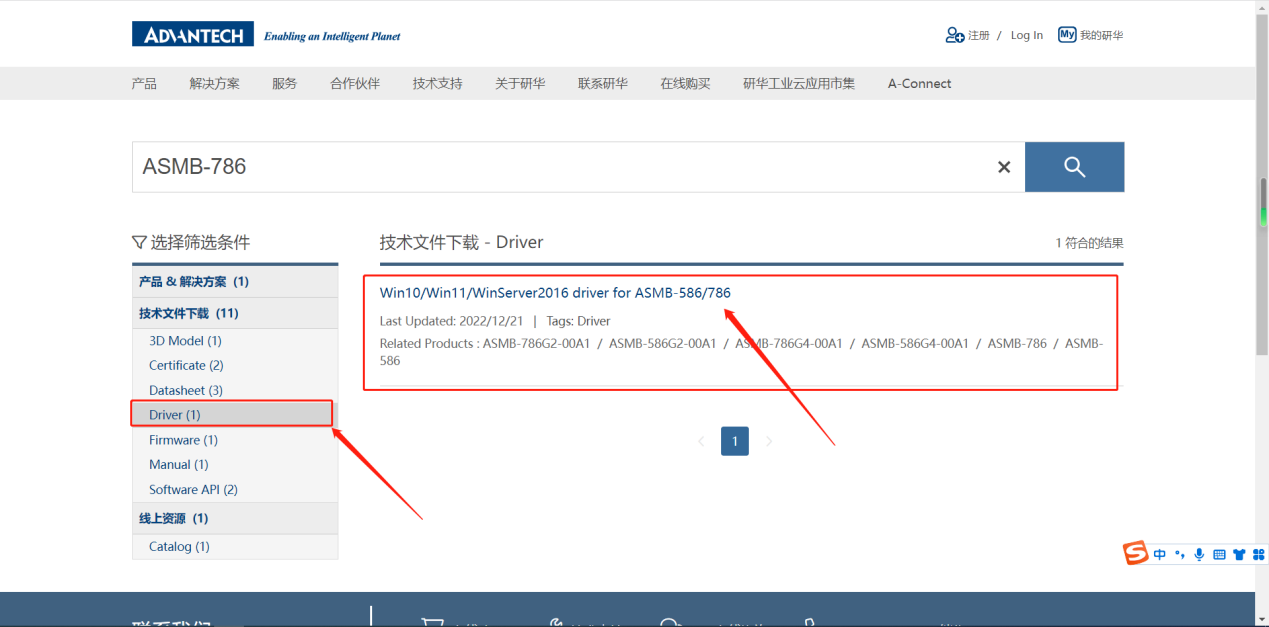Click the scrollbar down arrow

[1262, 619]
